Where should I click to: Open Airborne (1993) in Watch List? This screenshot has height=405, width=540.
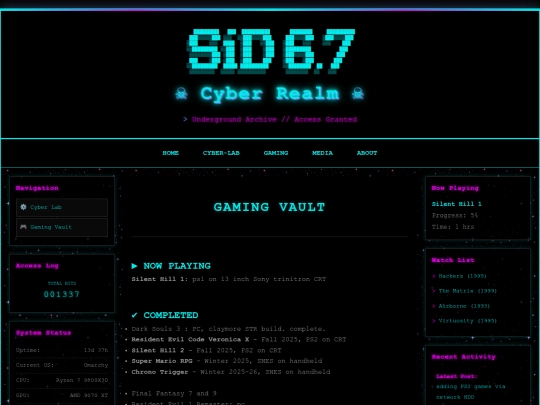click(x=464, y=306)
